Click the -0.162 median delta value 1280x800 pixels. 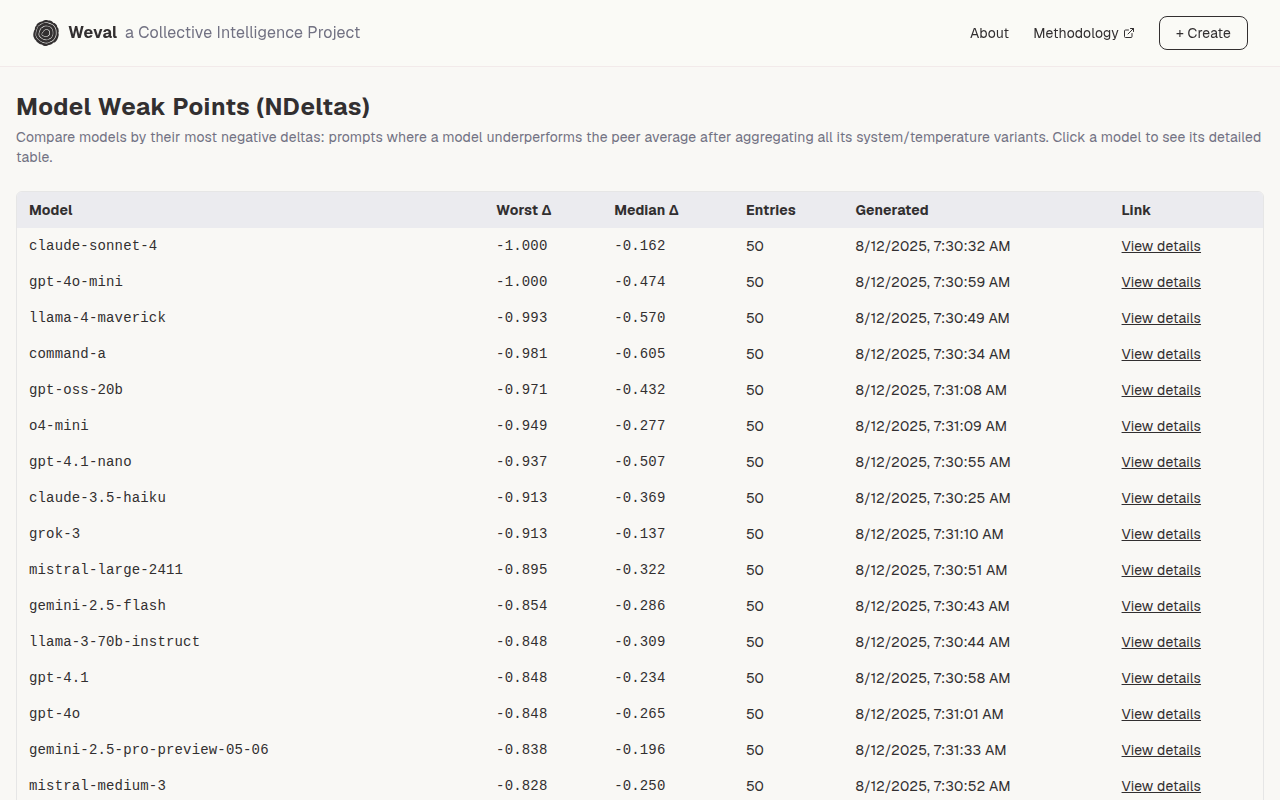tap(640, 246)
